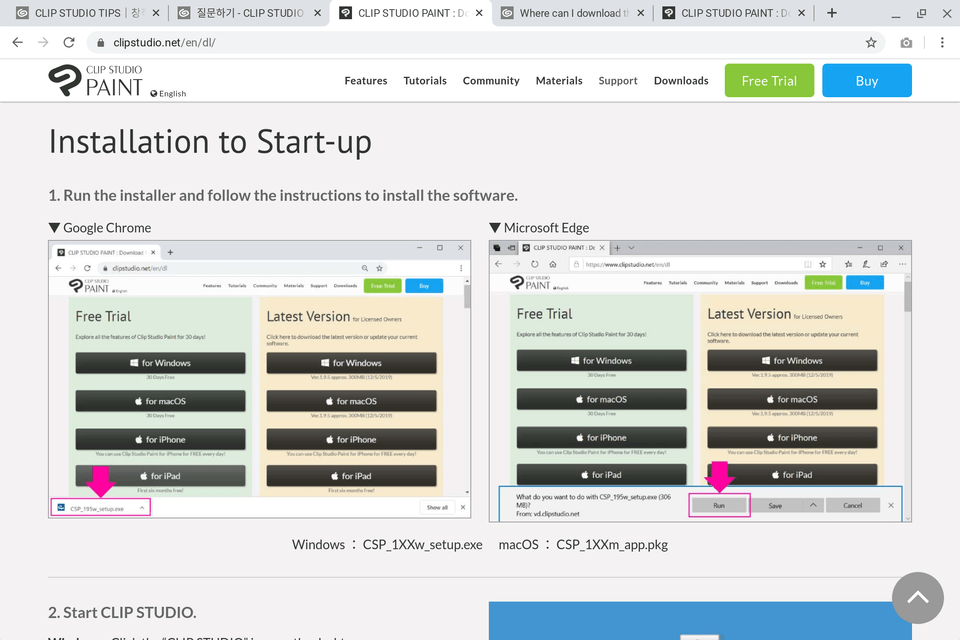The width and height of the screenshot is (960, 640).
Task: Click the globe English language selector
Action: click(168, 93)
